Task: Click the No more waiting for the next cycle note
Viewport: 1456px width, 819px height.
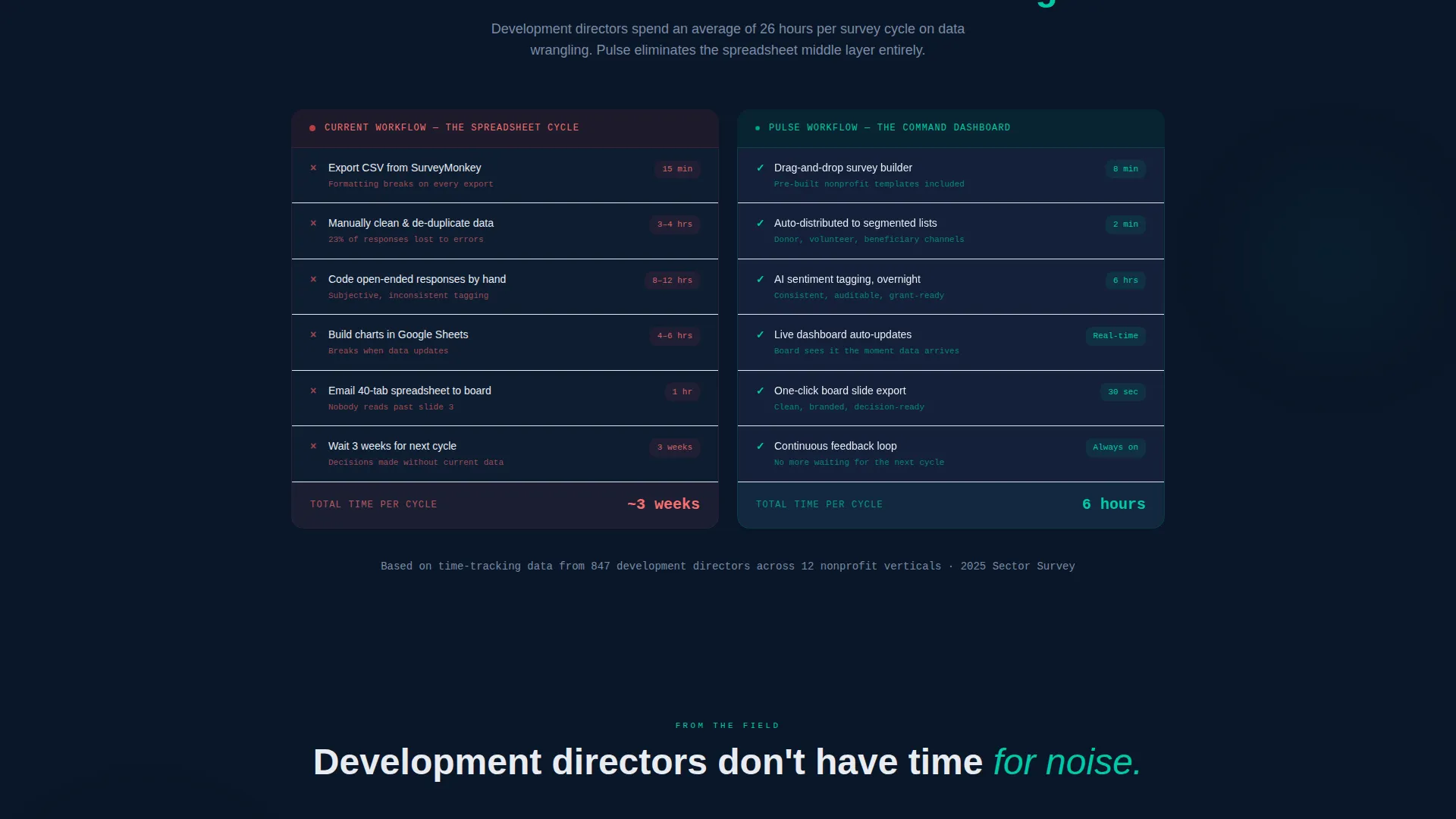Action: point(859,463)
